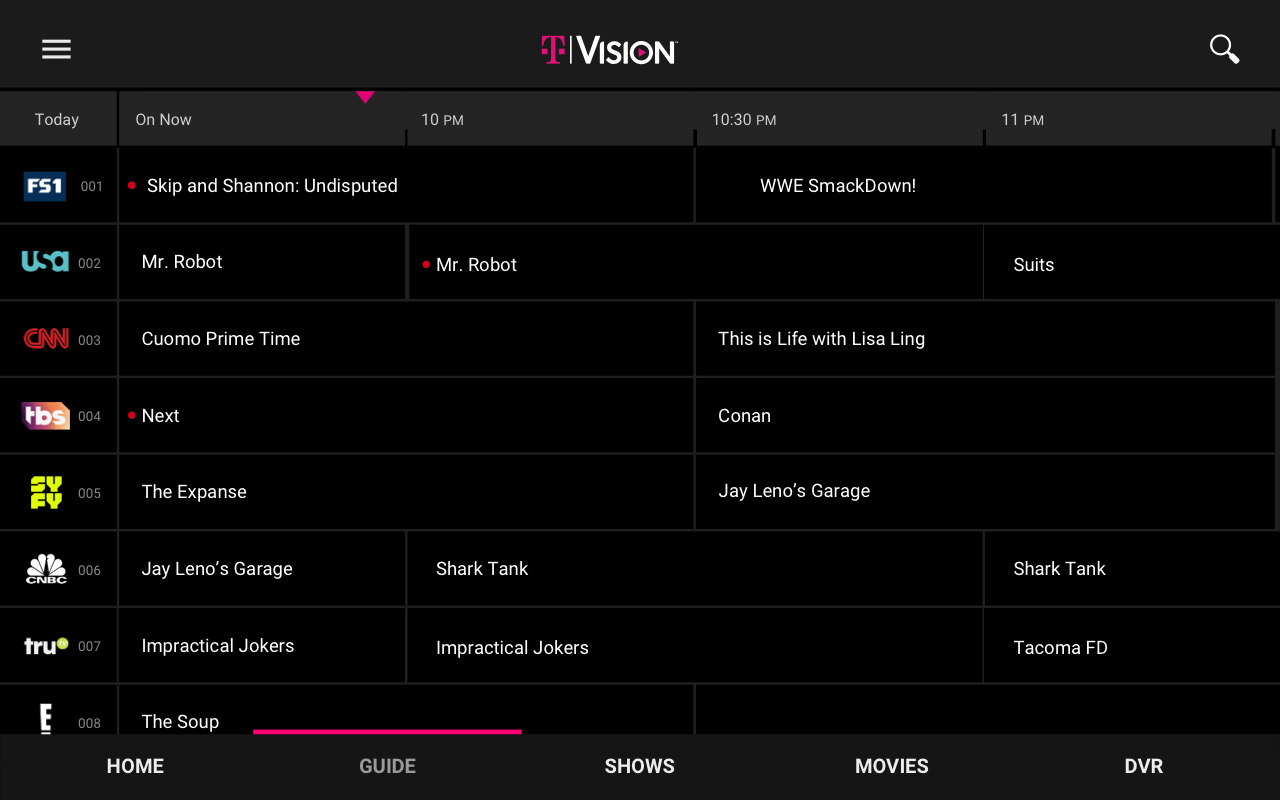Open Impractical Jokers at 10 PM
The image size is (1280, 800).
(x=695, y=645)
